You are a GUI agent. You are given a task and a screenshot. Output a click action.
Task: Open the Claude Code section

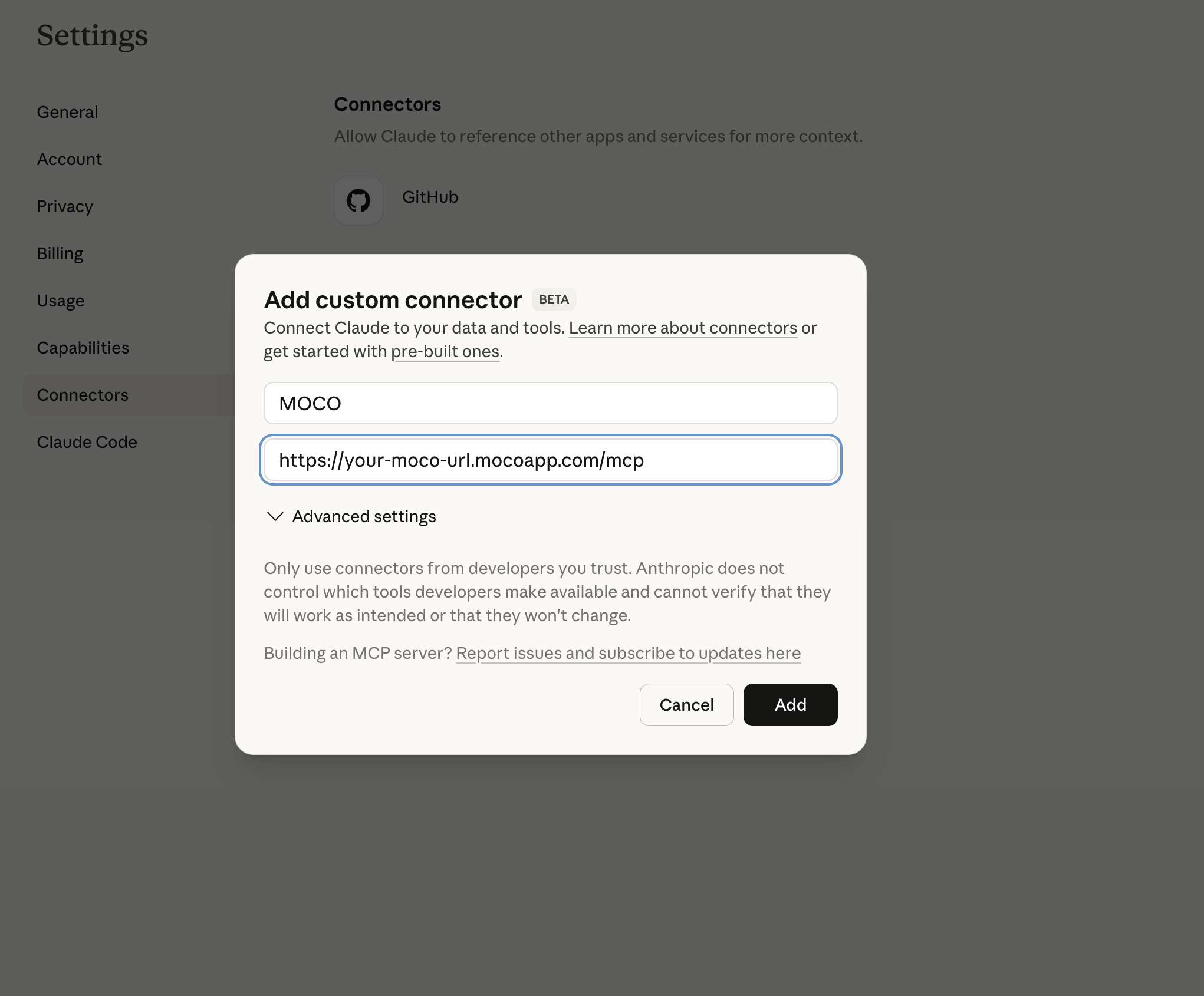(x=87, y=442)
